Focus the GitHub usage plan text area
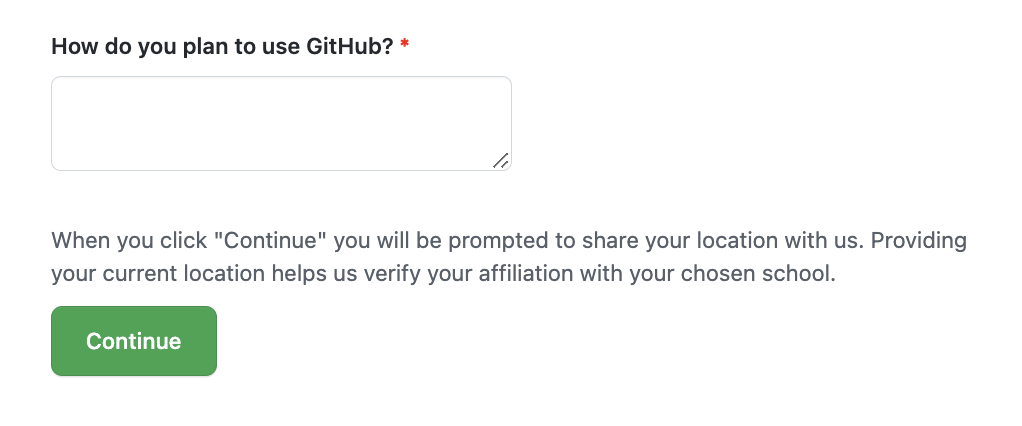 (x=282, y=124)
